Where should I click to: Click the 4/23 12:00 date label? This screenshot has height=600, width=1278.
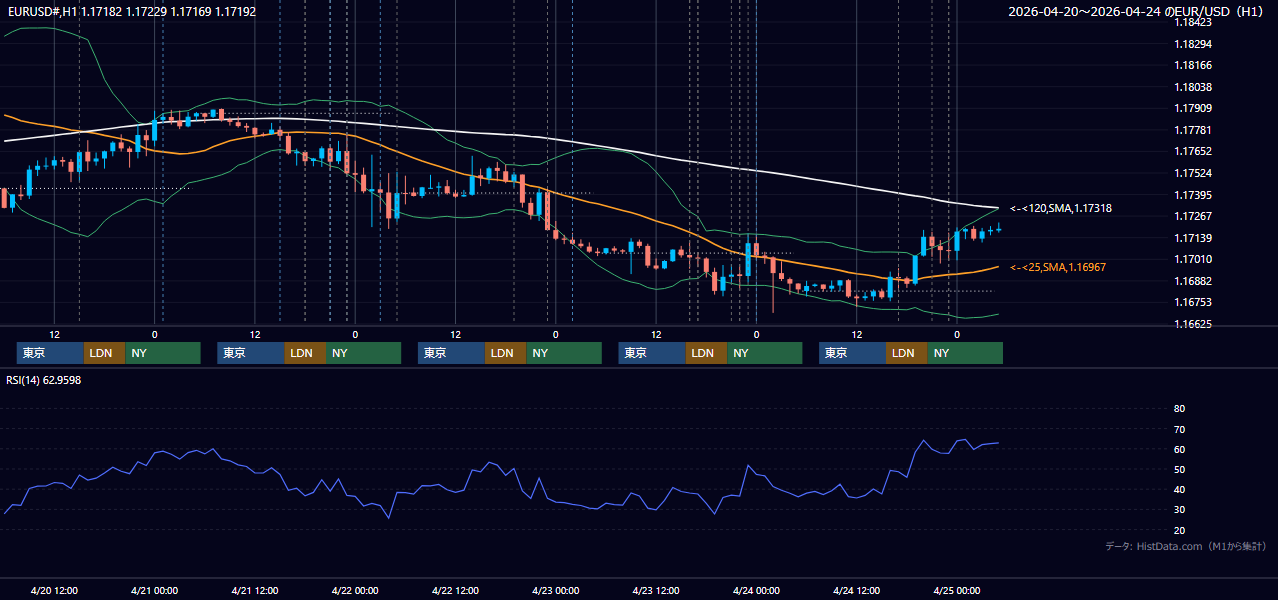pyautogui.click(x=656, y=590)
